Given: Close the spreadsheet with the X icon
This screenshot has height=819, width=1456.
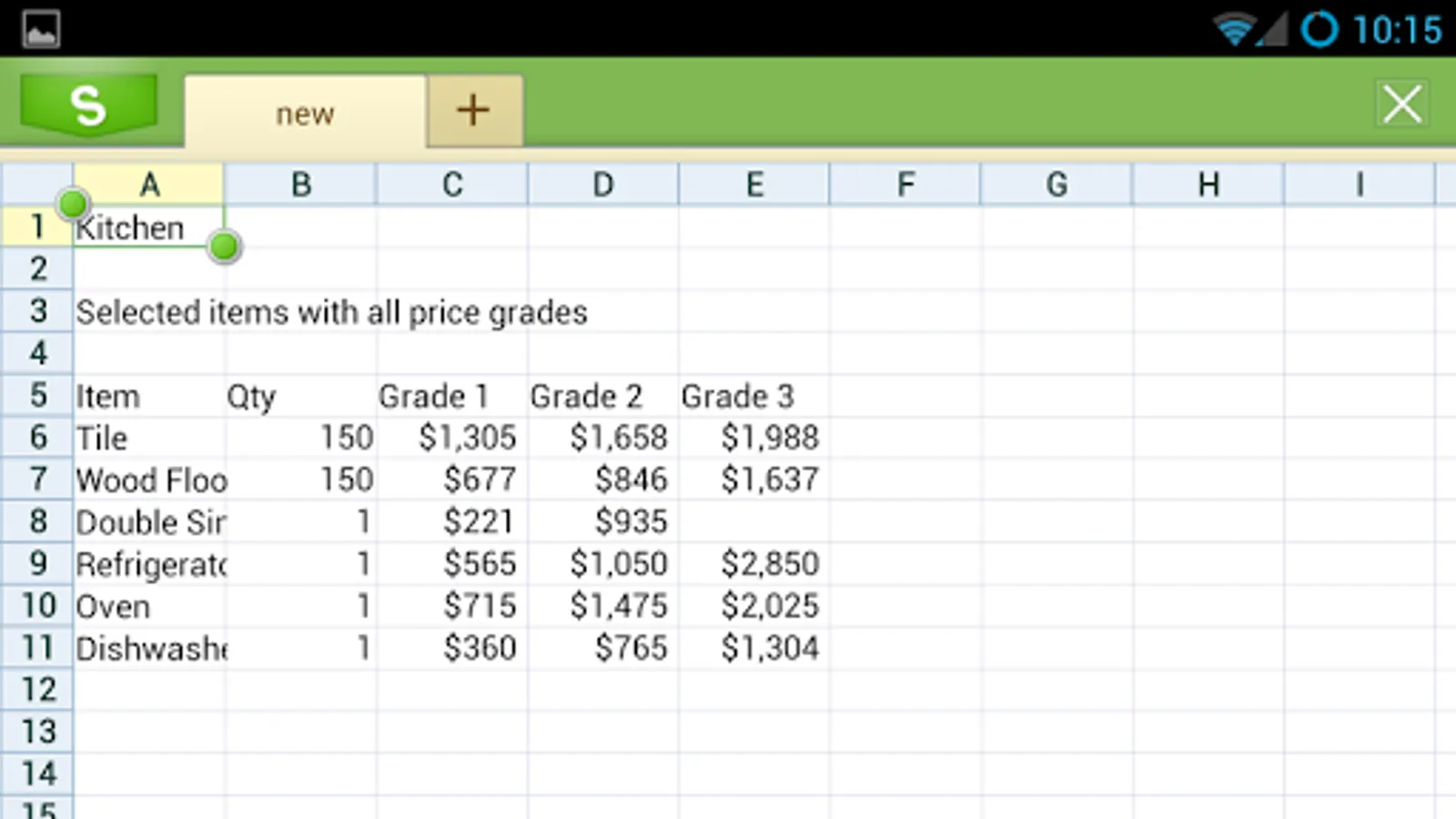Looking at the screenshot, I should click(1402, 104).
